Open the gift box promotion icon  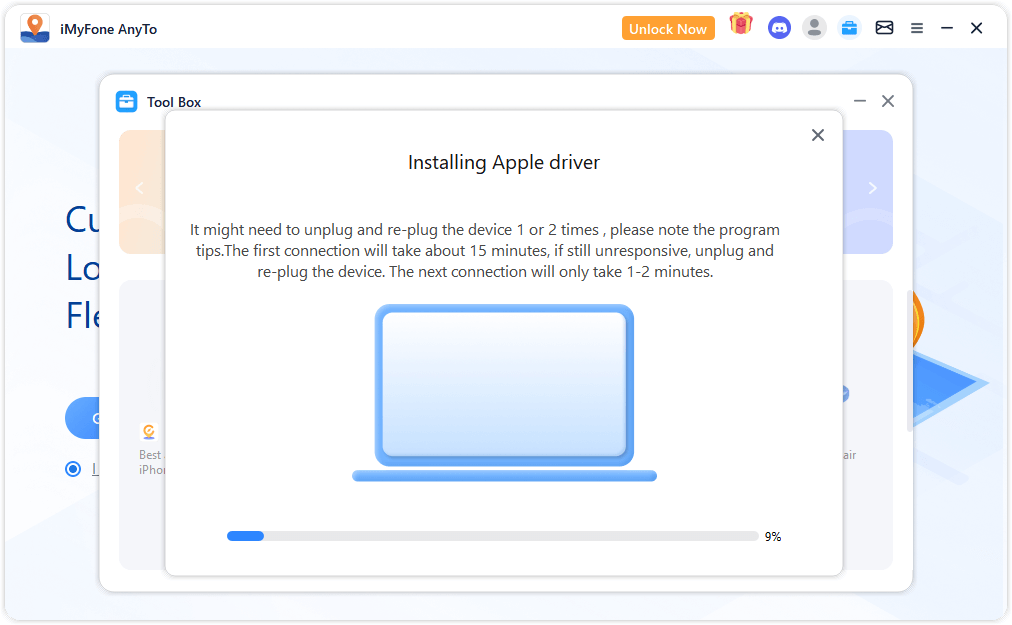[x=741, y=25]
